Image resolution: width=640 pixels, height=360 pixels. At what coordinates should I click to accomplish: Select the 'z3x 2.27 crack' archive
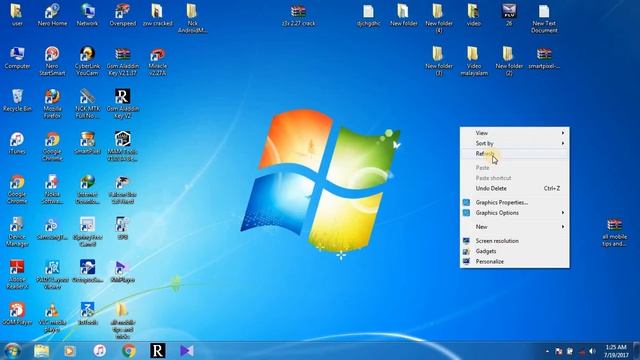(x=298, y=15)
